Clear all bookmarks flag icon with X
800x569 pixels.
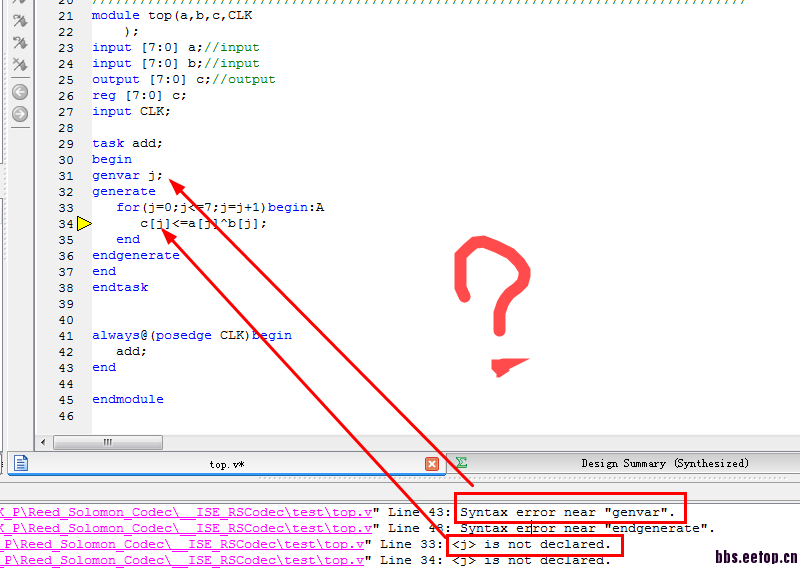coord(20,64)
